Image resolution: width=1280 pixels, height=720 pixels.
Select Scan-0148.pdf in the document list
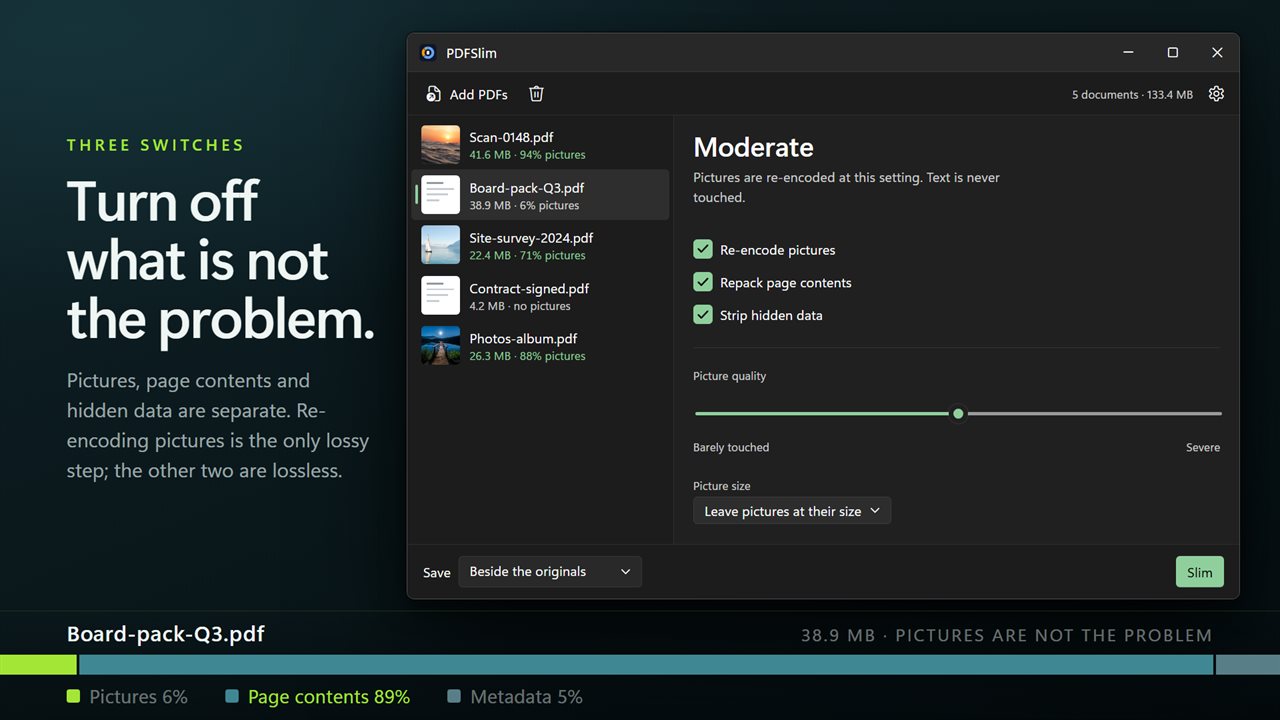pyautogui.click(x=541, y=144)
